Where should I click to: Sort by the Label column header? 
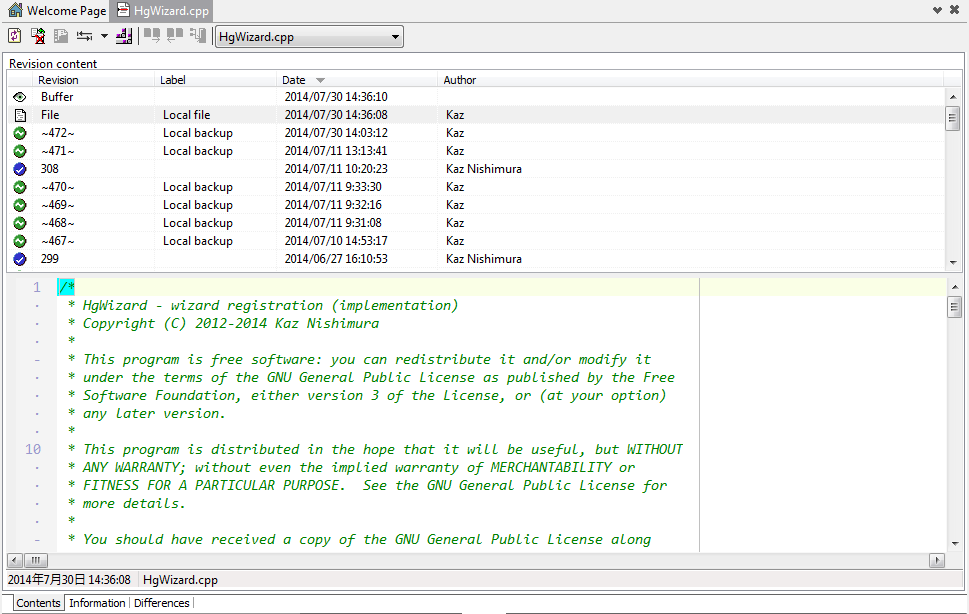(x=215, y=80)
